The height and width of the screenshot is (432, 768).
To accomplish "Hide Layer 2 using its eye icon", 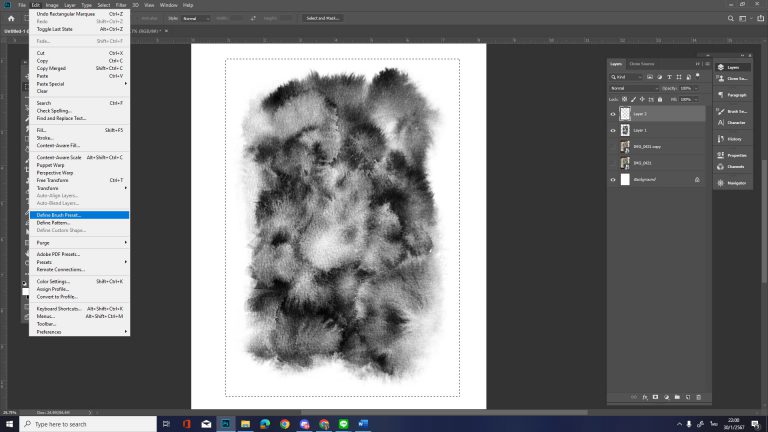I will 613,114.
